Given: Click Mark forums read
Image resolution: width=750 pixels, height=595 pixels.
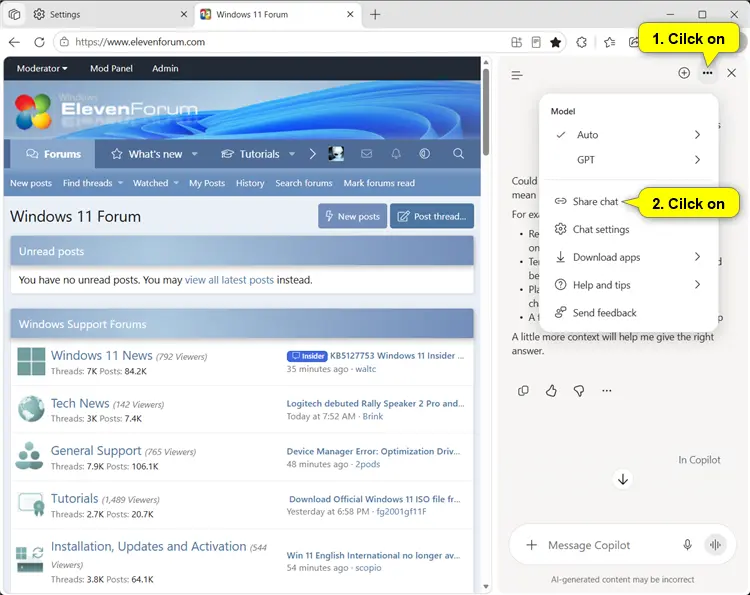Looking at the screenshot, I should pyautogui.click(x=379, y=183).
